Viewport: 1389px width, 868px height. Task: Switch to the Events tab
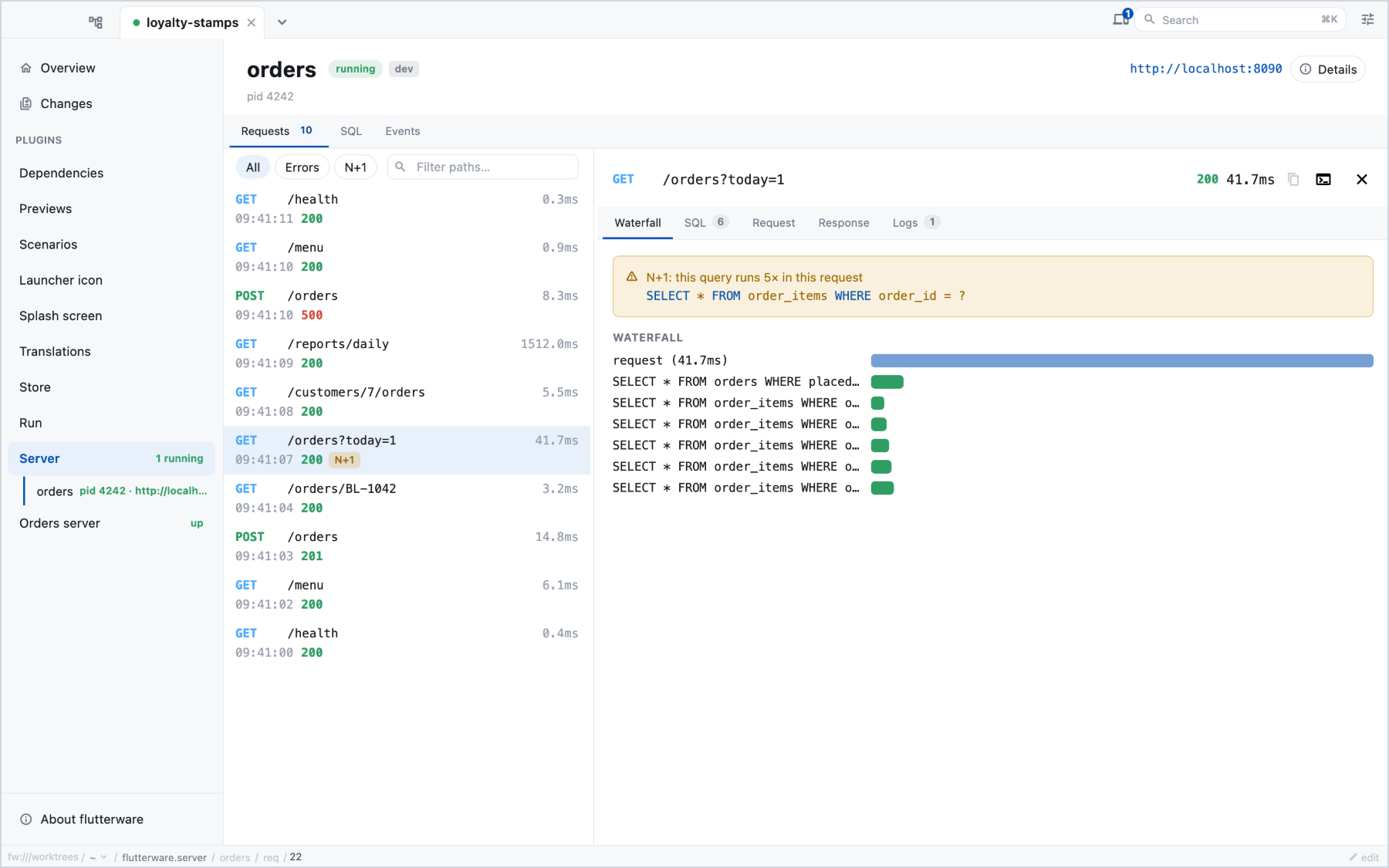click(x=403, y=131)
